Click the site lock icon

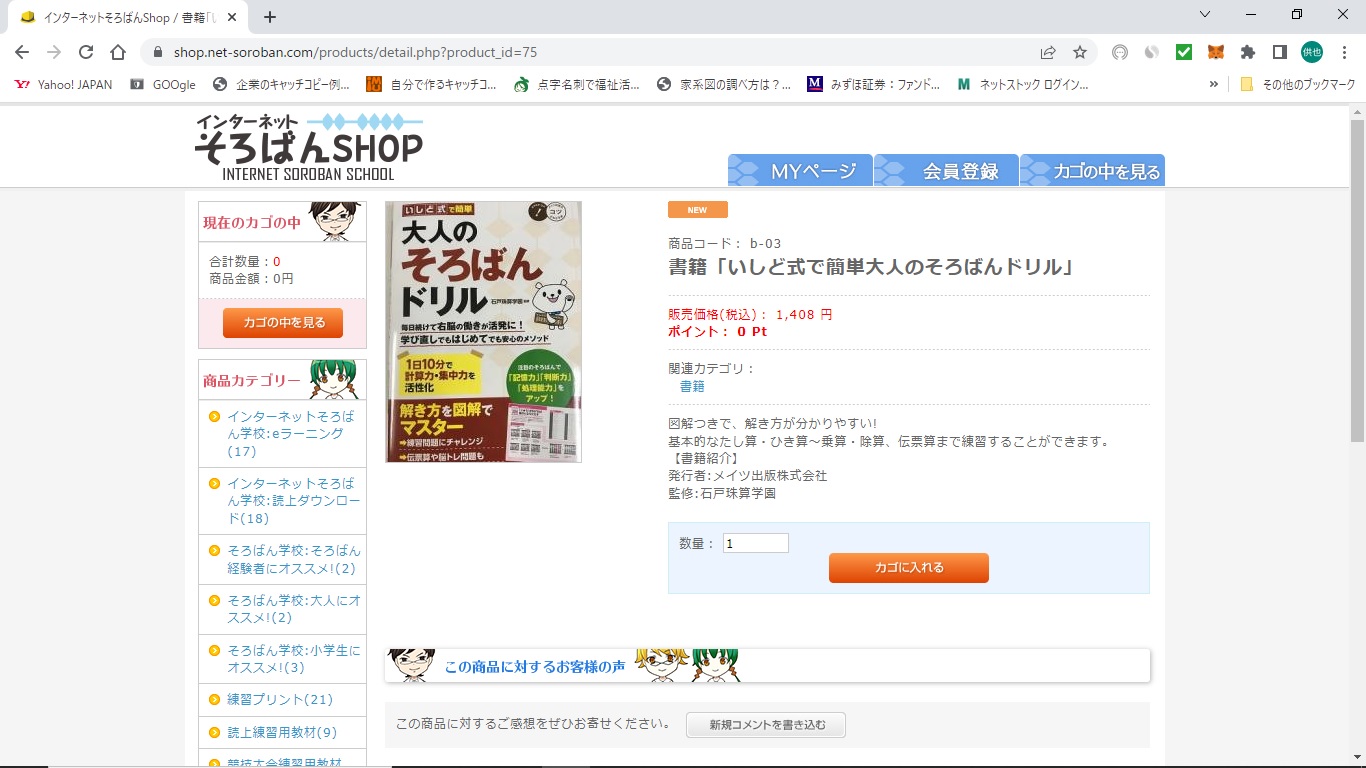pyautogui.click(x=157, y=52)
